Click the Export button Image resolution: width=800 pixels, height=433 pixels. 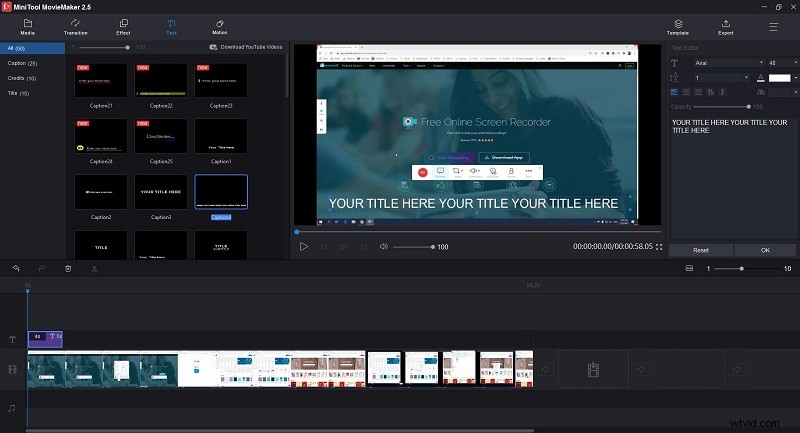(726, 27)
